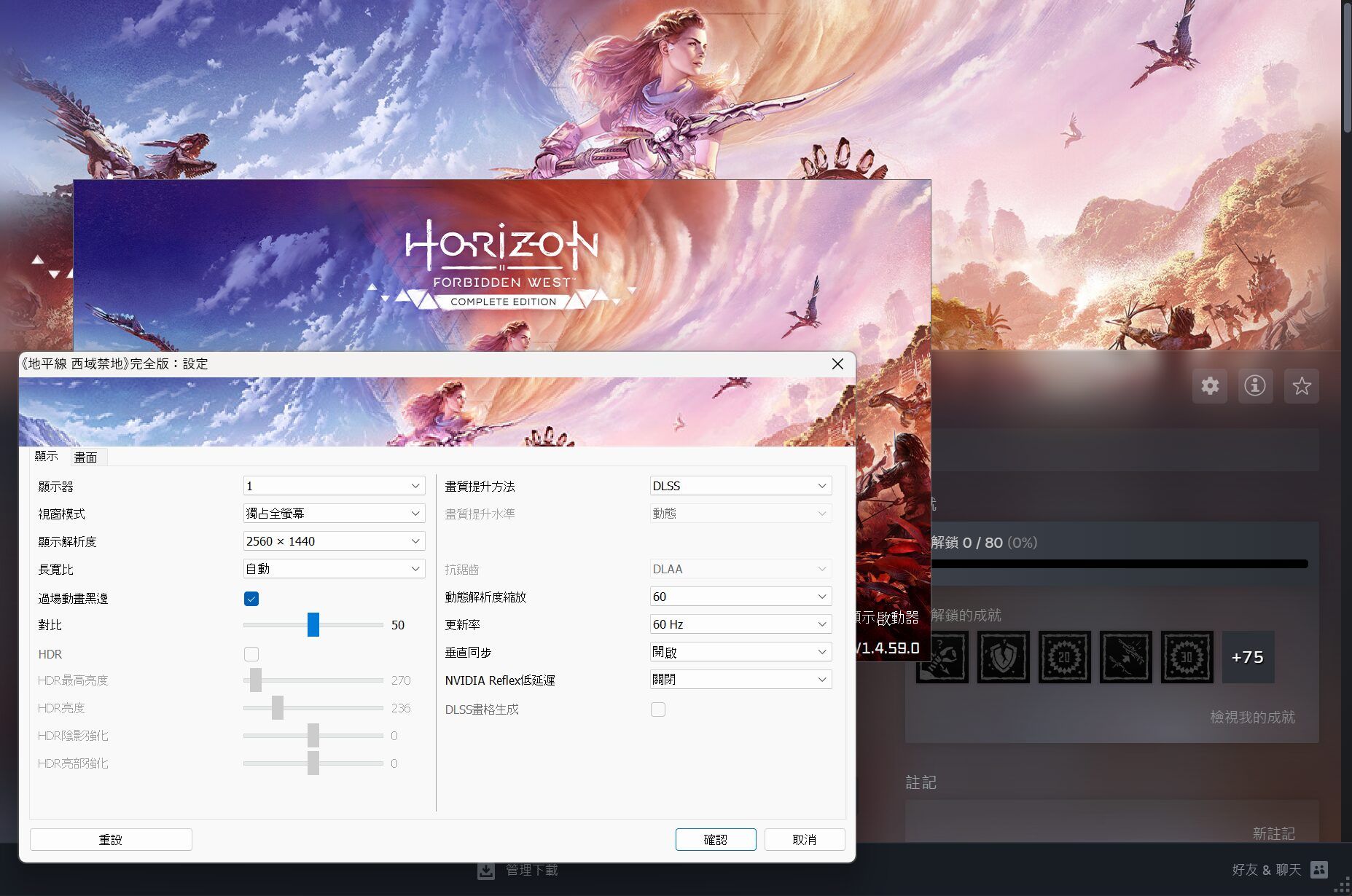Click the HDR陰影強化 slider
Viewport: 1352px width, 896px height.
coord(313,736)
